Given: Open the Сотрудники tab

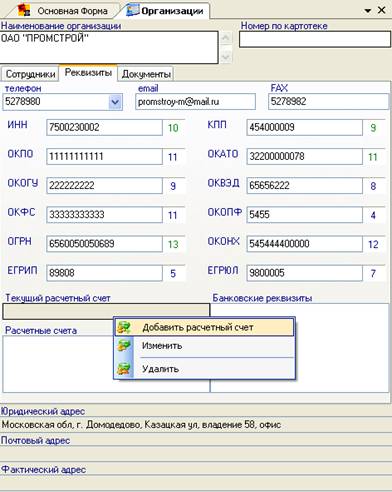Looking at the screenshot, I should [30, 74].
